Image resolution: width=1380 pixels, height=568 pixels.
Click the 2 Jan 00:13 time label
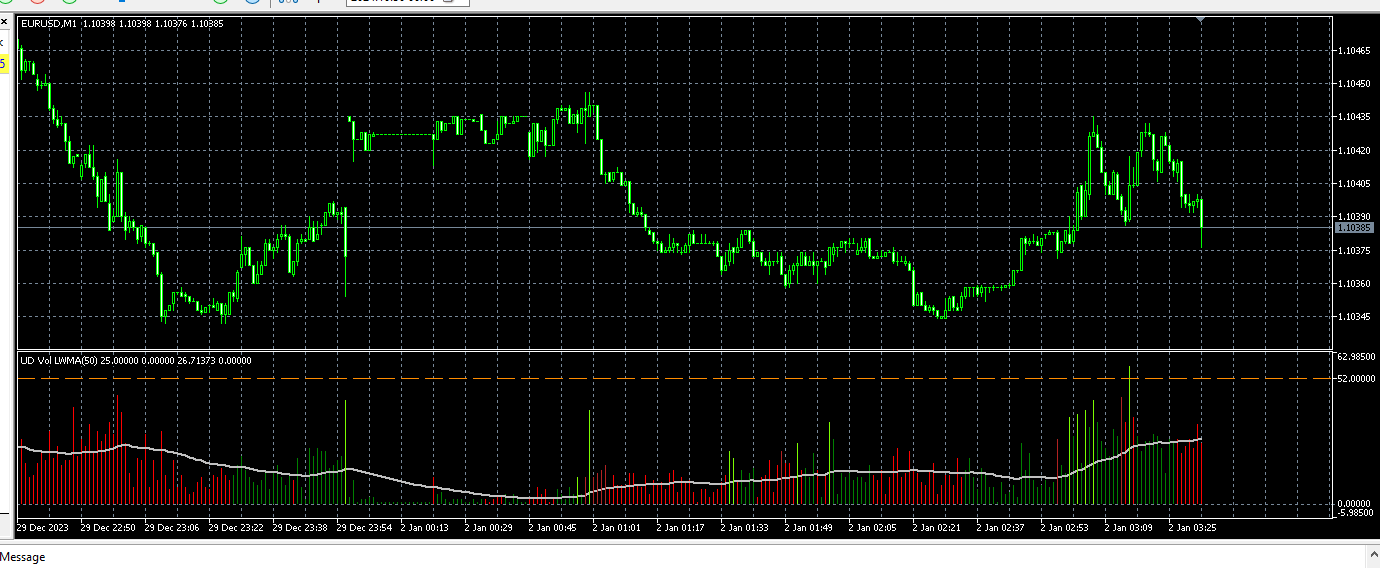[x=425, y=527]
